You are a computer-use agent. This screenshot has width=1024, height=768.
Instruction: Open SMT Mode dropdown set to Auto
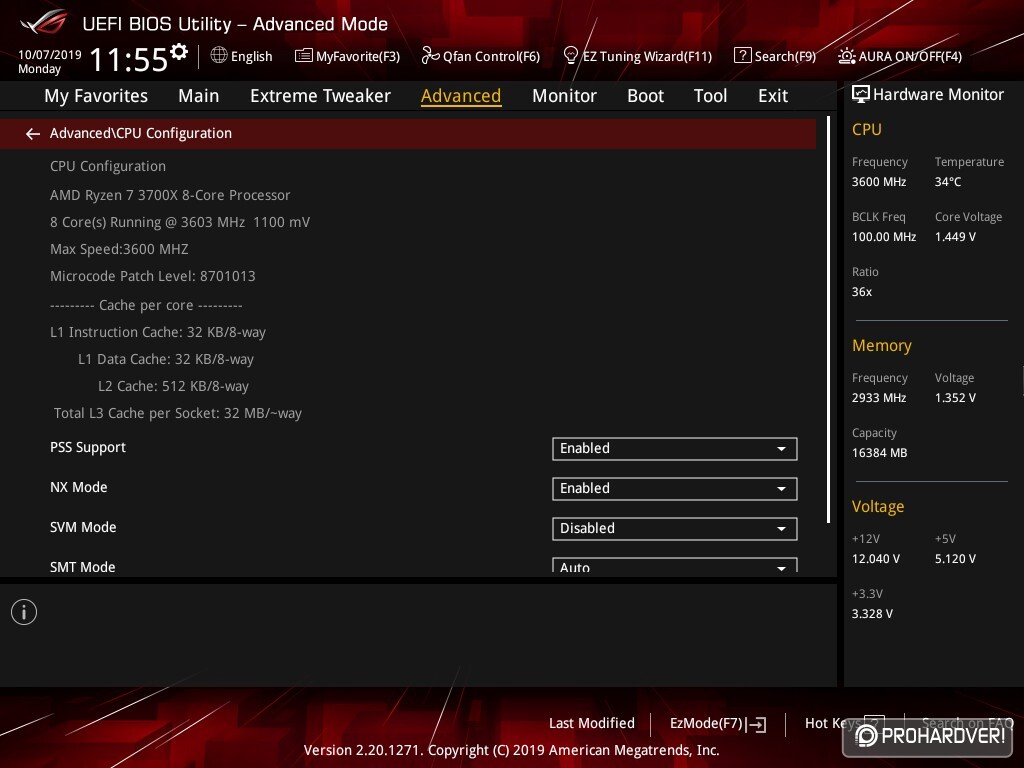pyautogui.click(x=674, y=566)
